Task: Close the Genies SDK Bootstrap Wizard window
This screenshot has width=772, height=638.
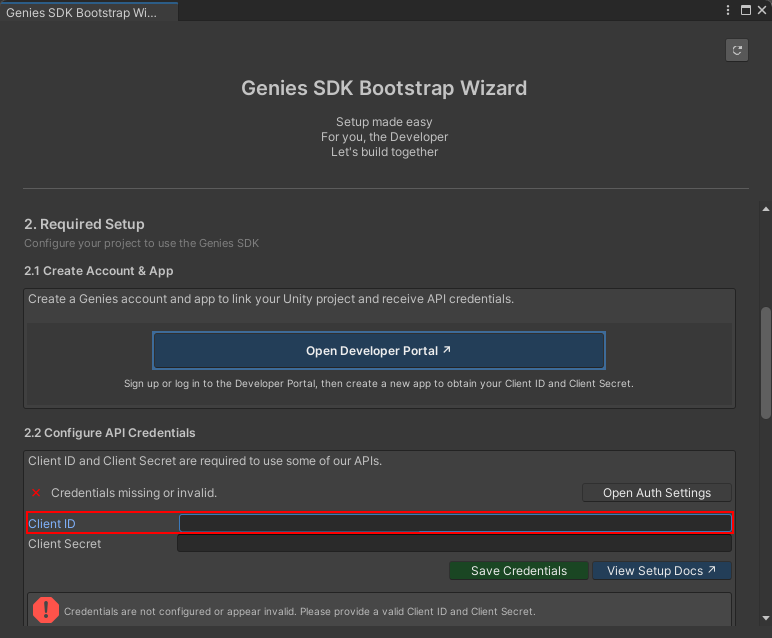Action: (762, 10)
